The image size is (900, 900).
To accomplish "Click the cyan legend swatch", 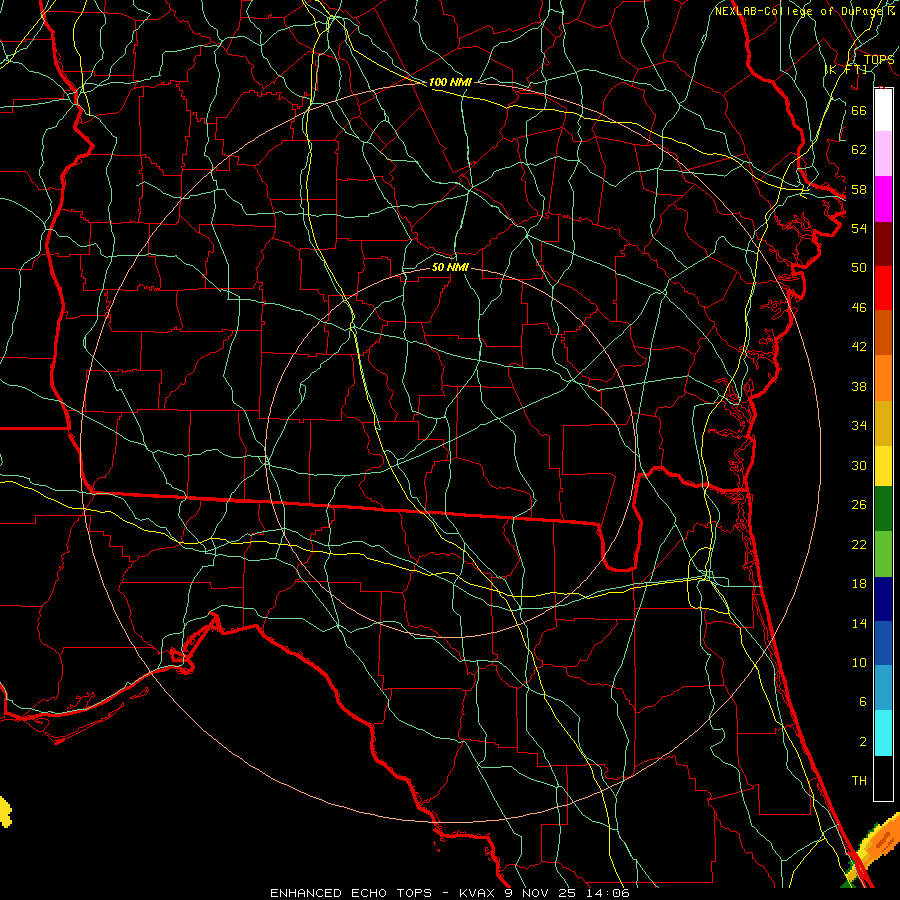I will coord(883,733).
